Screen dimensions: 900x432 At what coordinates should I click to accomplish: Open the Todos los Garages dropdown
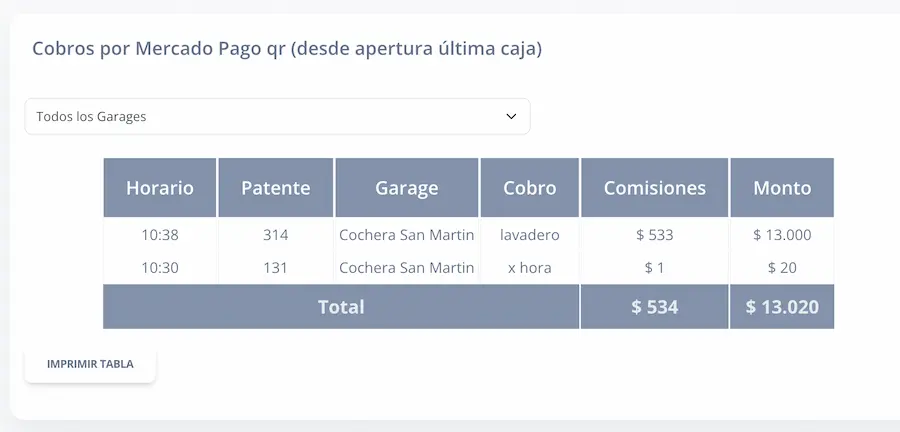[277, 116]
